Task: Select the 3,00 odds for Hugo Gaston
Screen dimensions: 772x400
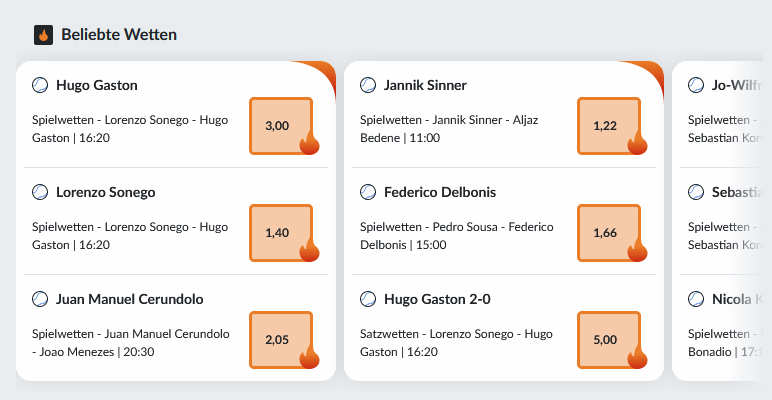Action: (x=281, y=126)
